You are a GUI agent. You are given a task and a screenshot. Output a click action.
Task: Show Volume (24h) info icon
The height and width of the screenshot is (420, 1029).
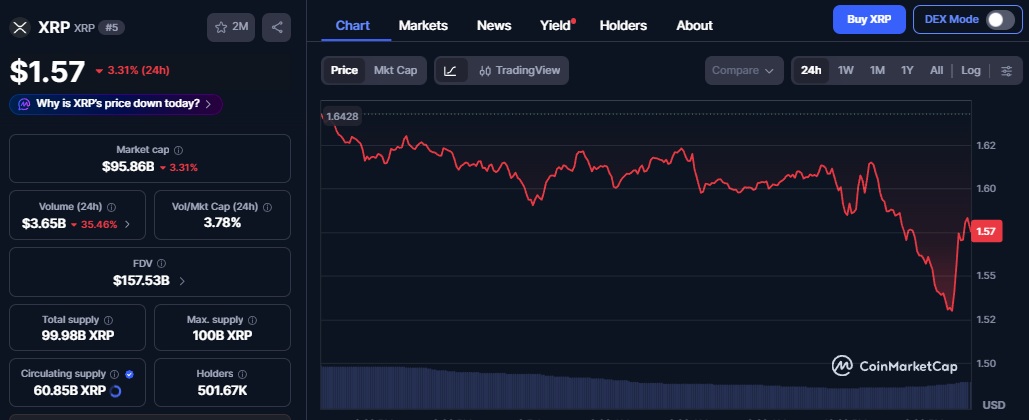coord(111,207)
